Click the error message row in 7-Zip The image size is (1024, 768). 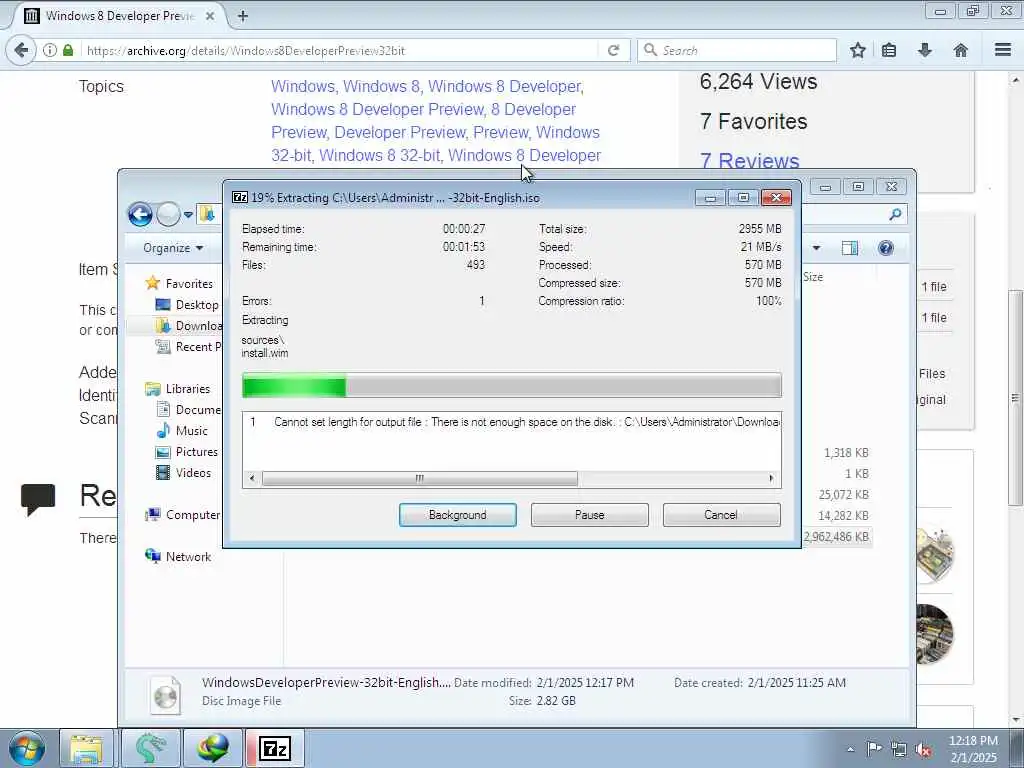[x=511, y=422]
